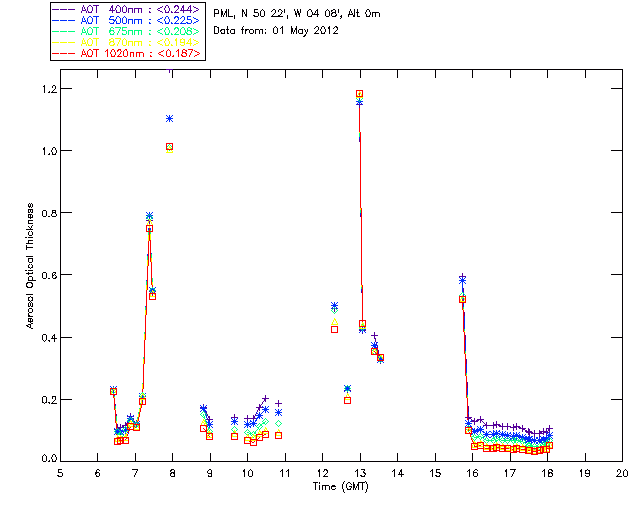Click the x-axis tick label 6

coord(98,473)
